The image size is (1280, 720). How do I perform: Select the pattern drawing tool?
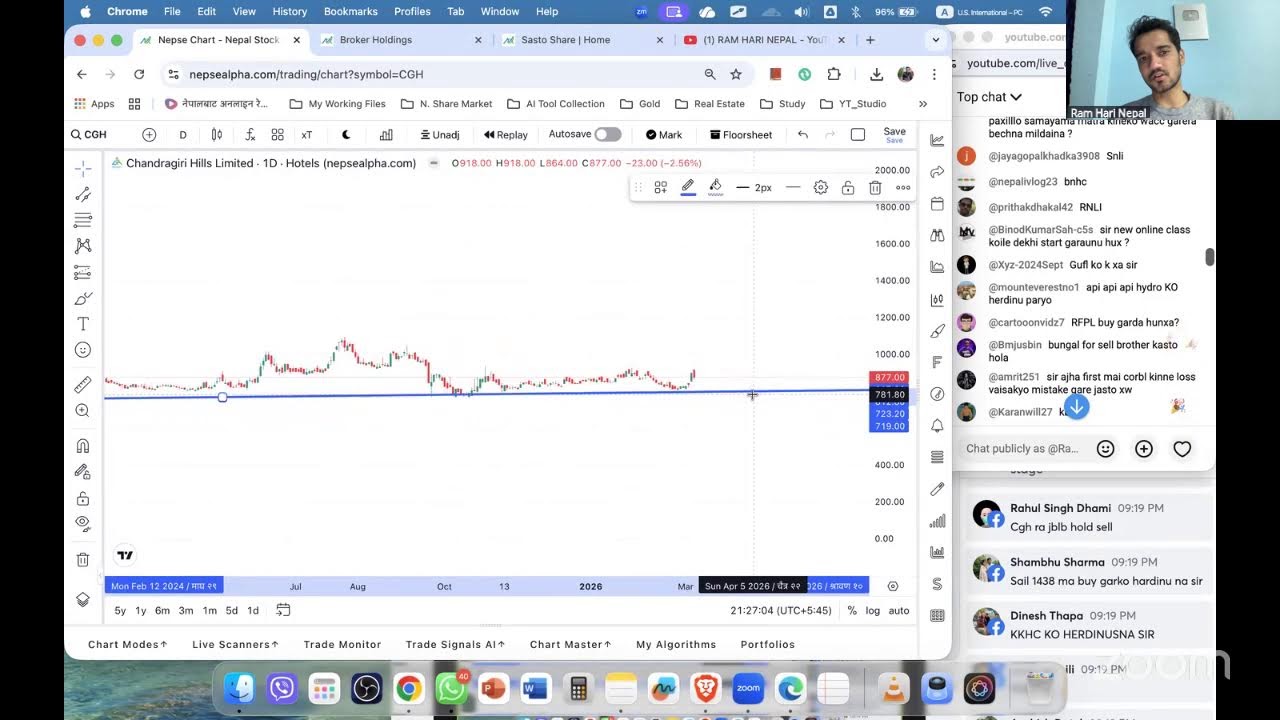click(83, 246)
